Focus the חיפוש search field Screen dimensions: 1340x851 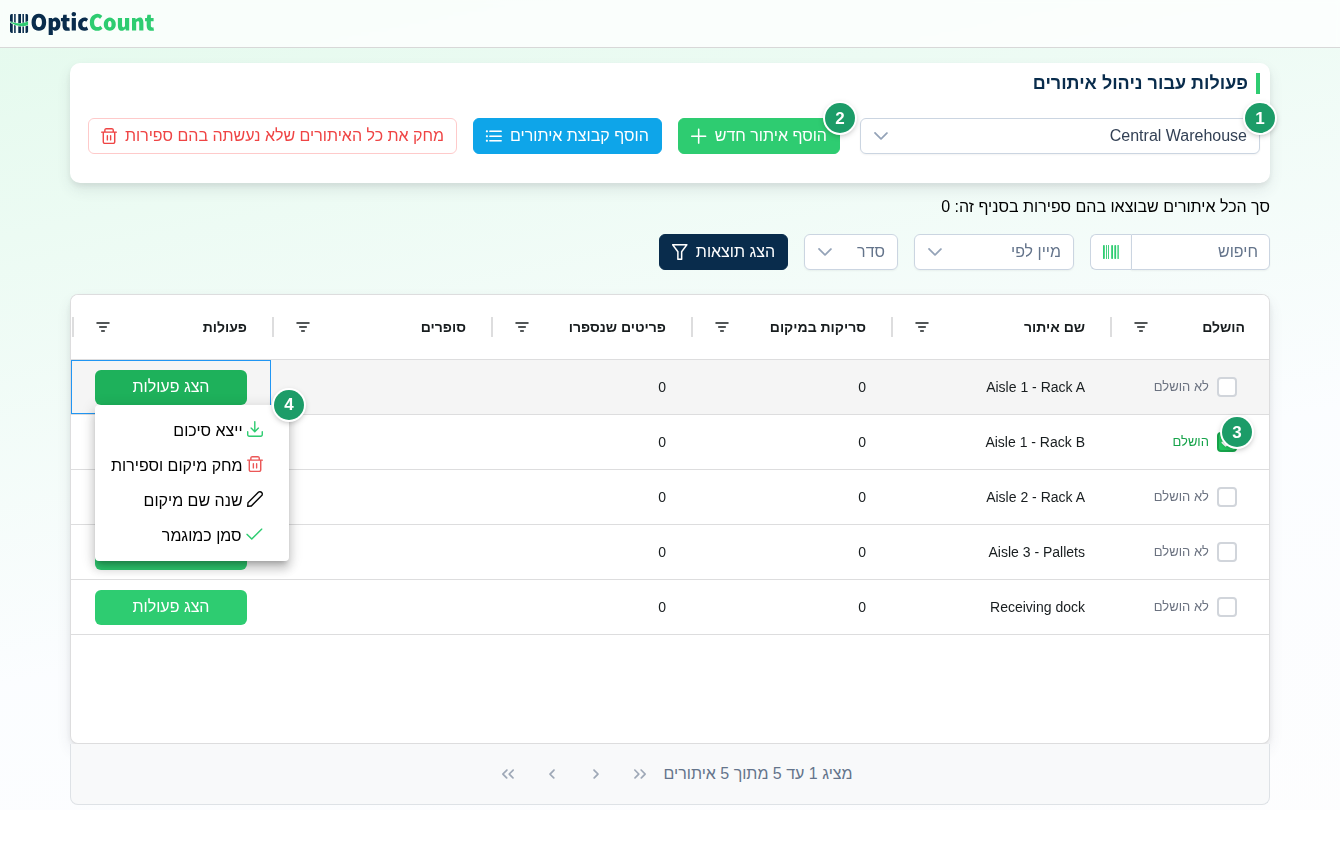tap(1200, 252)
